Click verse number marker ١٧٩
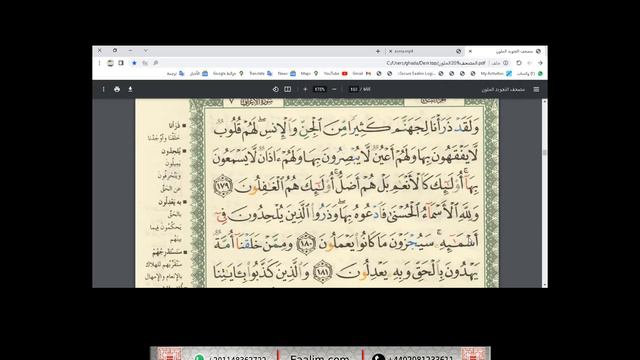 pos(223,186)
